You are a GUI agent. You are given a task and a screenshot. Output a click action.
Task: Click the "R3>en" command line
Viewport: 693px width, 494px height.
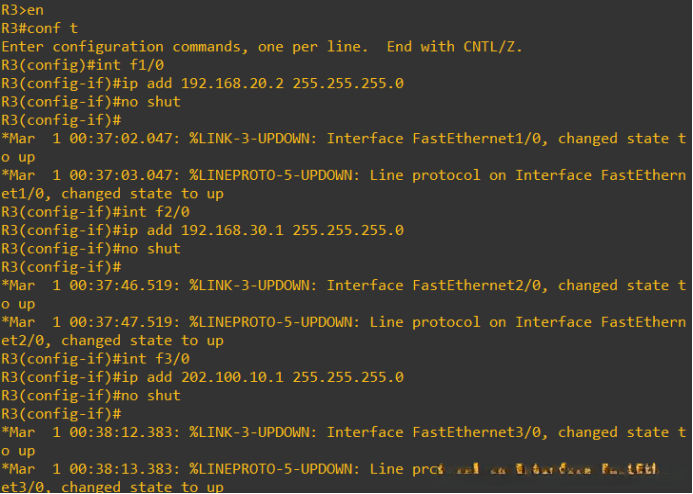23,10
